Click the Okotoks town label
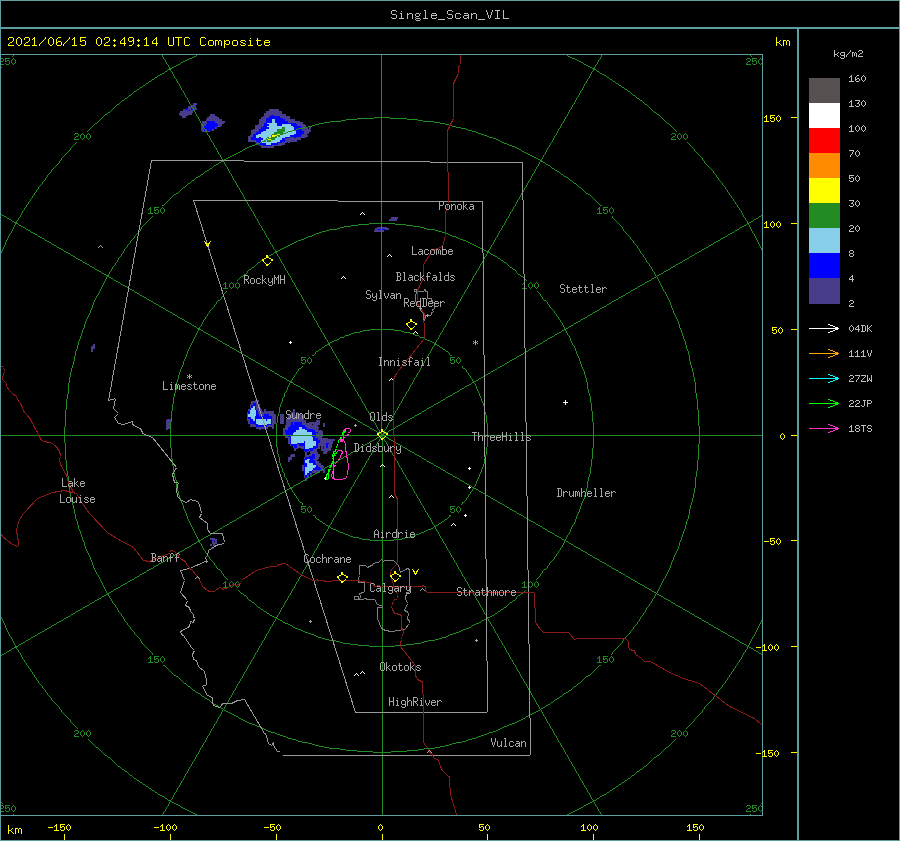Viewport: 900px width, 841px height. 400,667
